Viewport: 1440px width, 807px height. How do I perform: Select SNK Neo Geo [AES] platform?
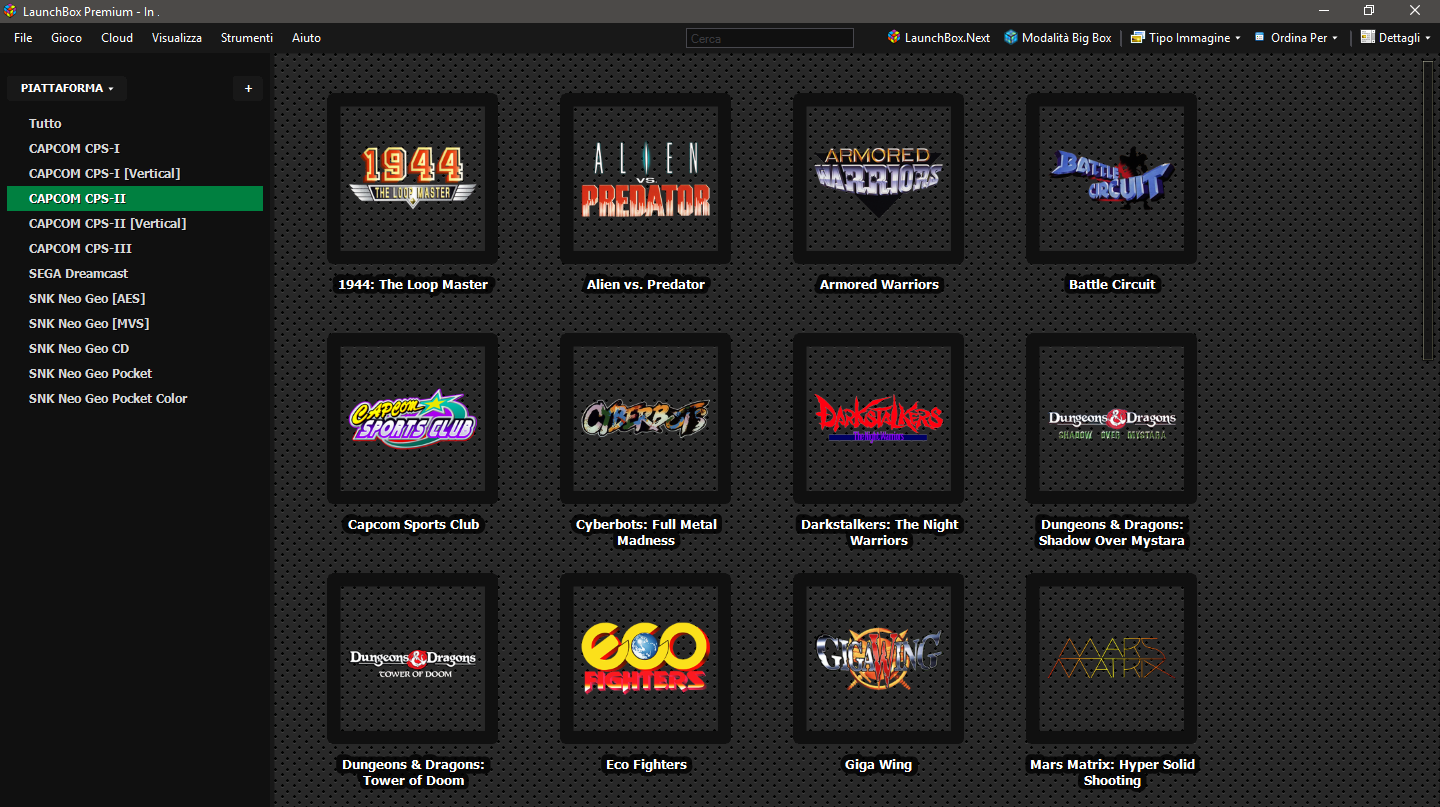[135, 298]
